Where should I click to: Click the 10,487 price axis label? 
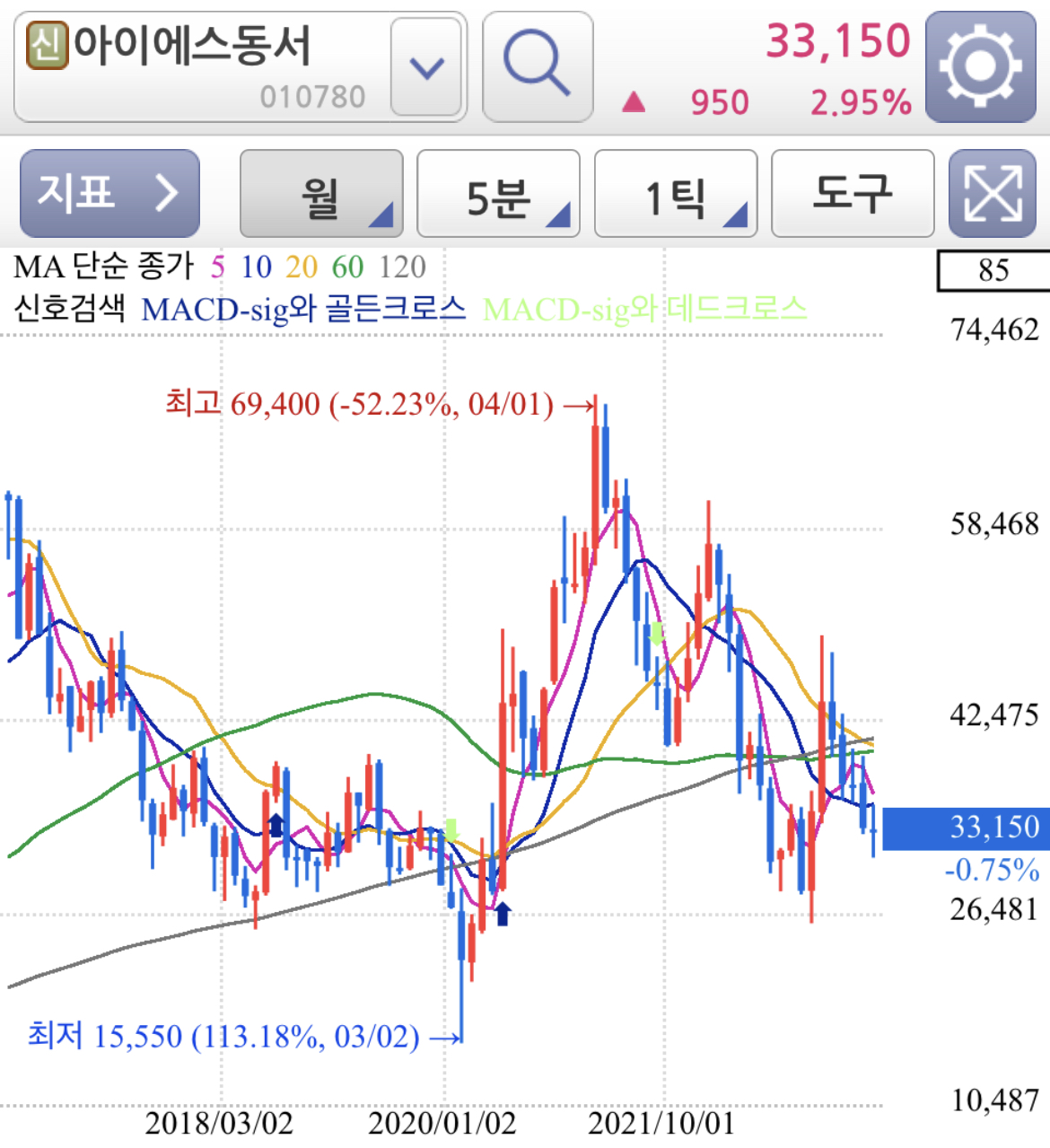994,1100
